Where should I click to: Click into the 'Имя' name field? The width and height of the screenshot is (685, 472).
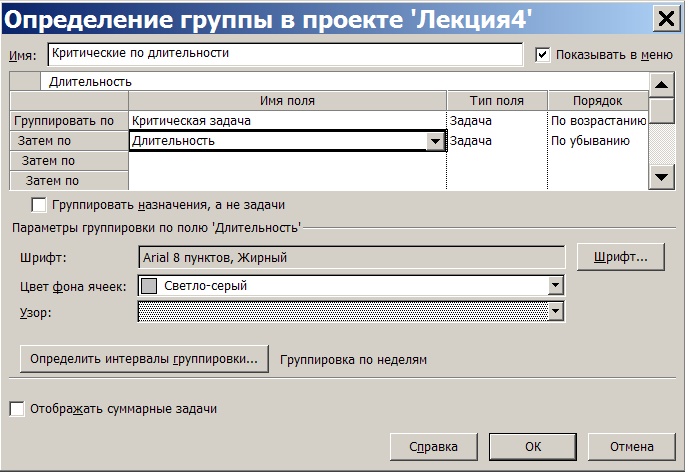[285, 54]
